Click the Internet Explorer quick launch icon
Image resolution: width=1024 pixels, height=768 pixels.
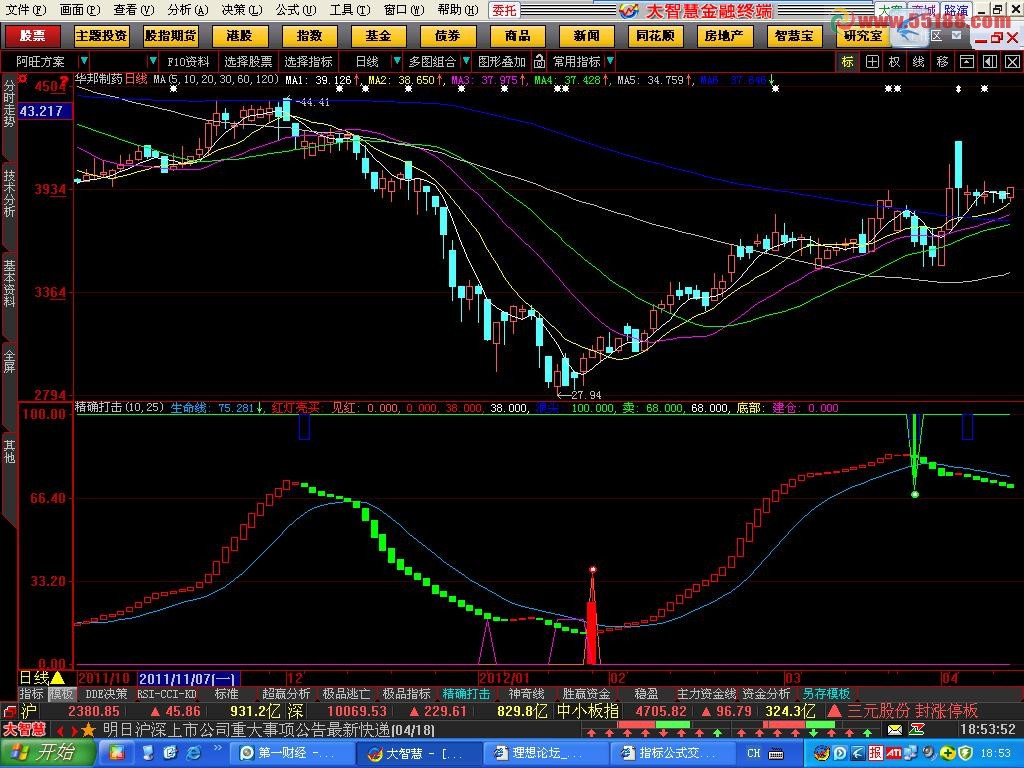tap(193, 753)
